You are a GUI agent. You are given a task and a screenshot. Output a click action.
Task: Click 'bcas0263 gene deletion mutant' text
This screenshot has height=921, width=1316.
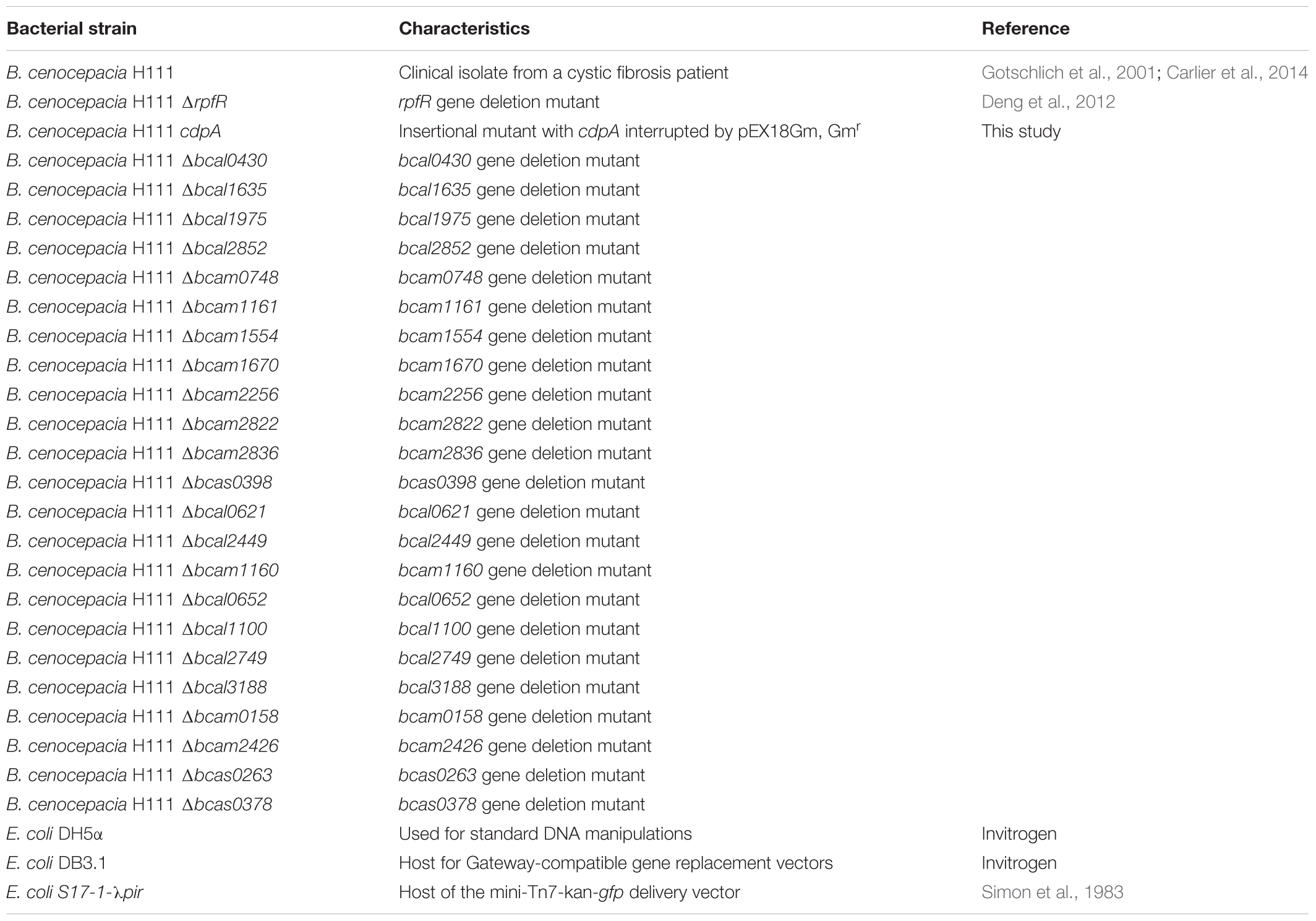point(522,775)
